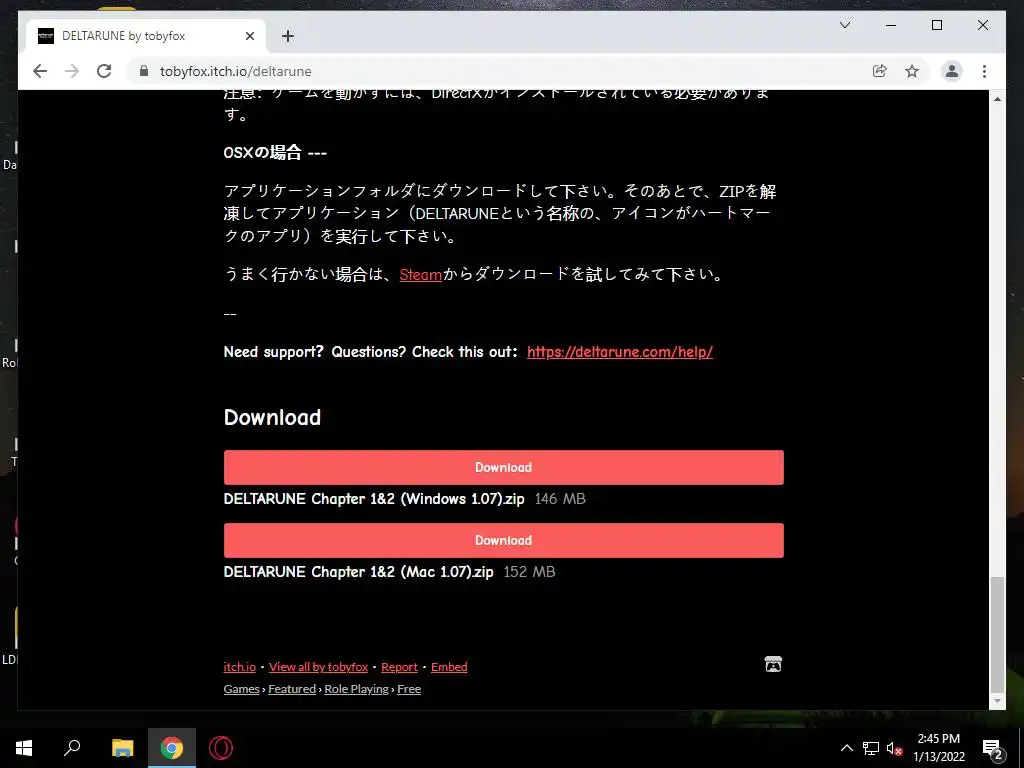Open Windows taskbar search

click(x=72, y=748)
